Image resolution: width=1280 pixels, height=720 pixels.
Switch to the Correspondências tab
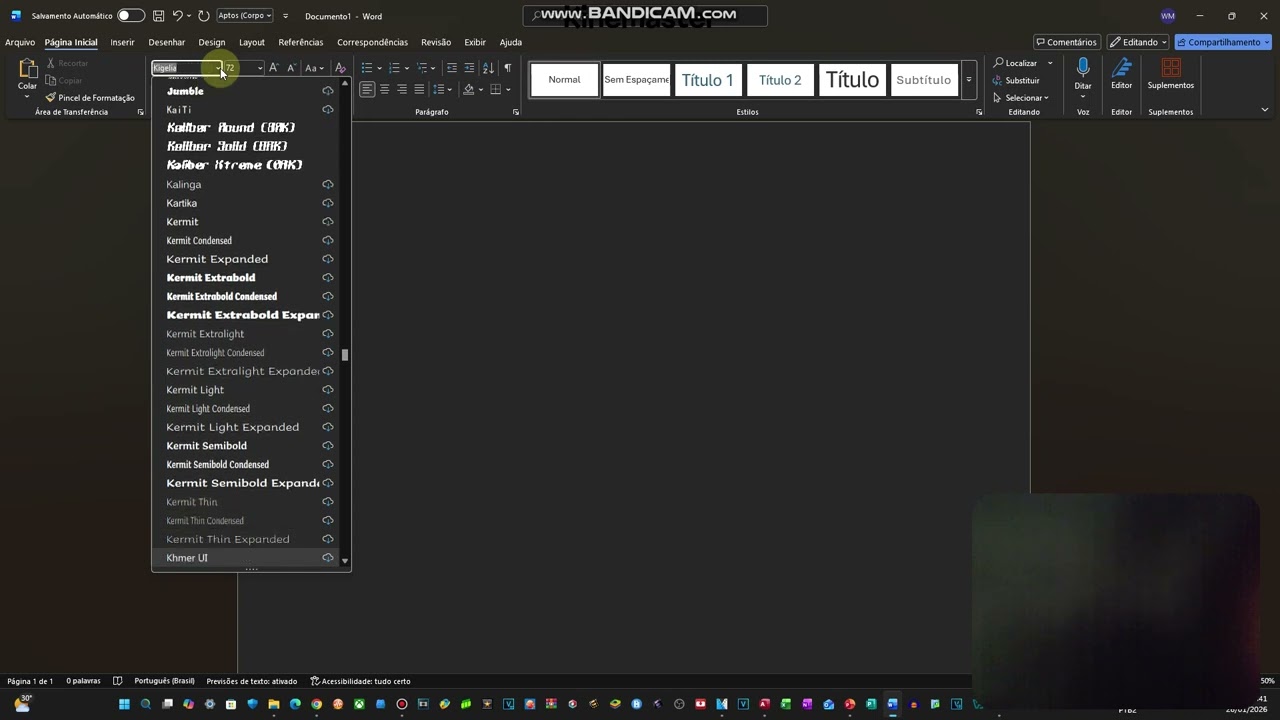click(372, 42)
